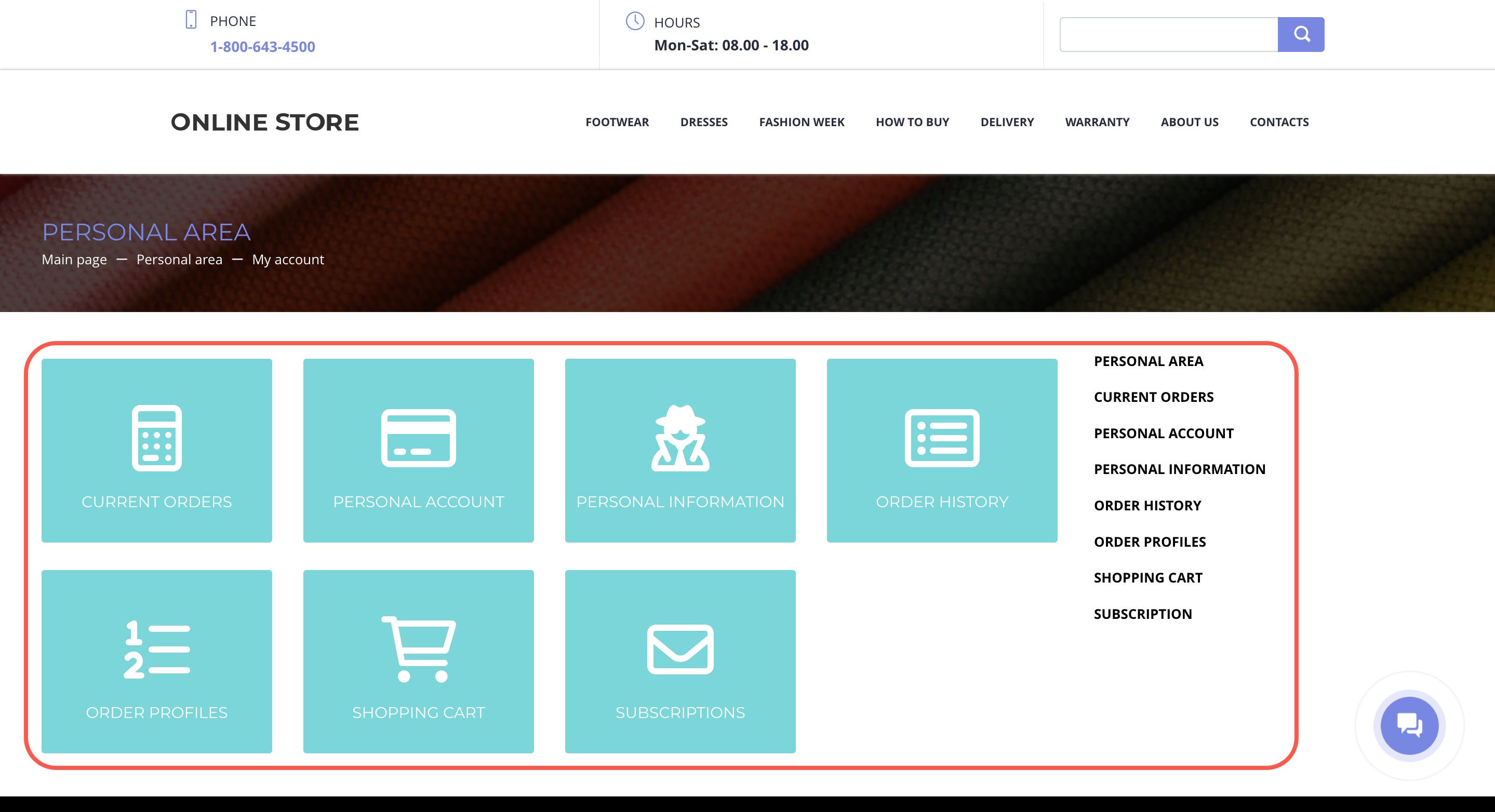Click the Main page breadcrumb link

point(74,259)
